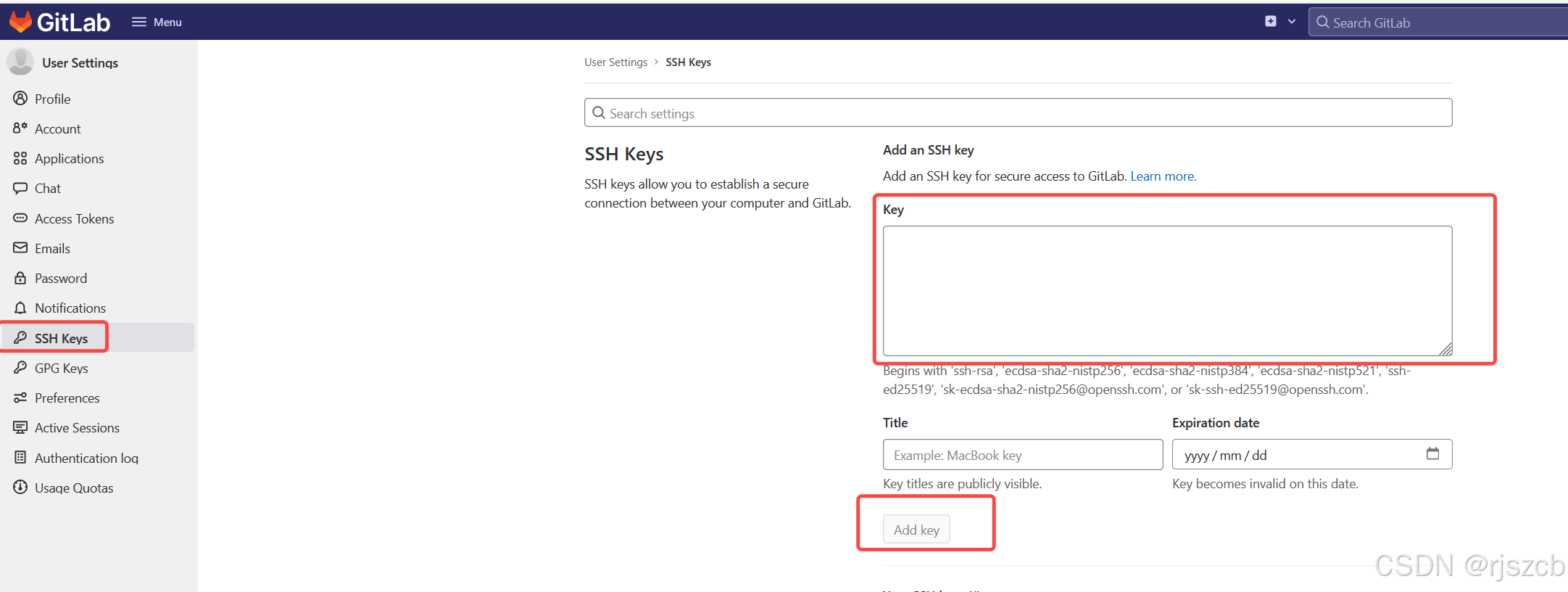Click the new item plus icon
1568x592 pixels.
1270,22
